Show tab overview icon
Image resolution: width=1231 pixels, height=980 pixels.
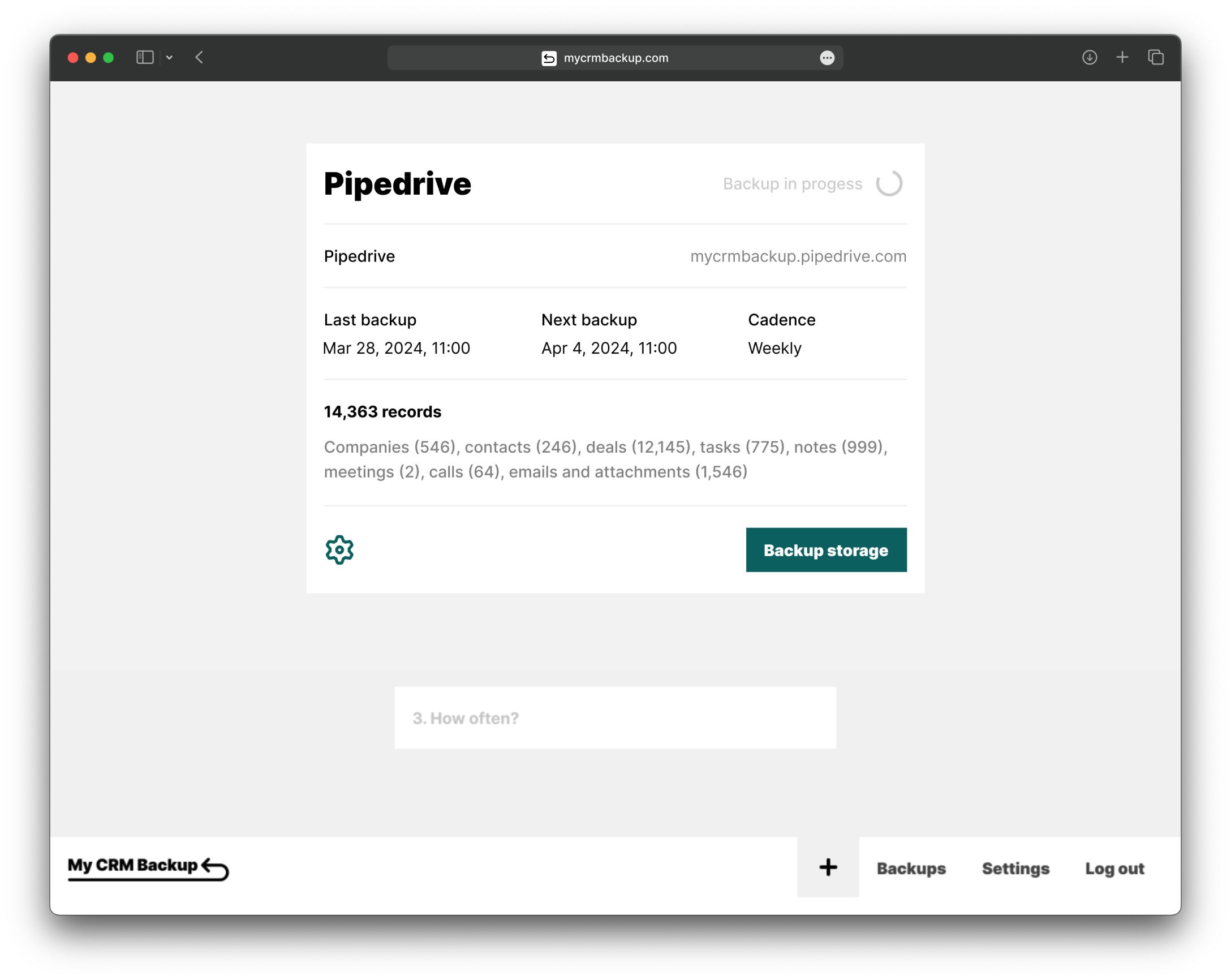pos(1156,57)
